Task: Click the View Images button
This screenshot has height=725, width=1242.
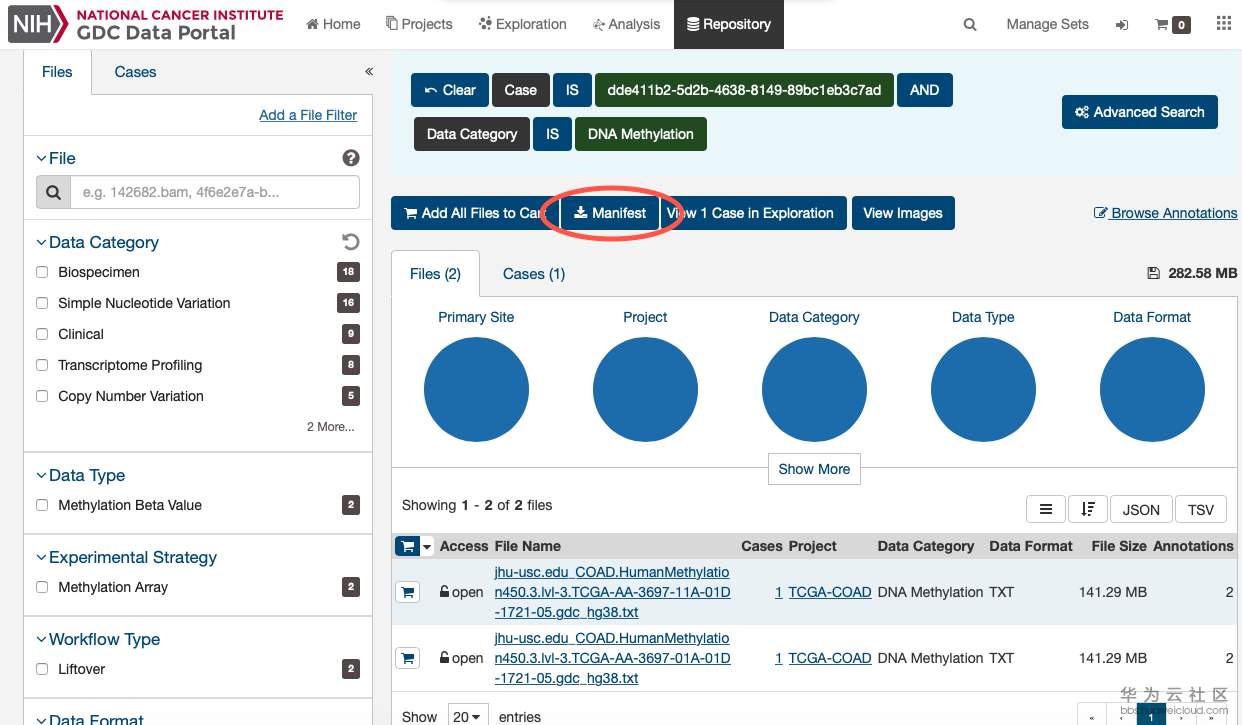Action: 903,213
